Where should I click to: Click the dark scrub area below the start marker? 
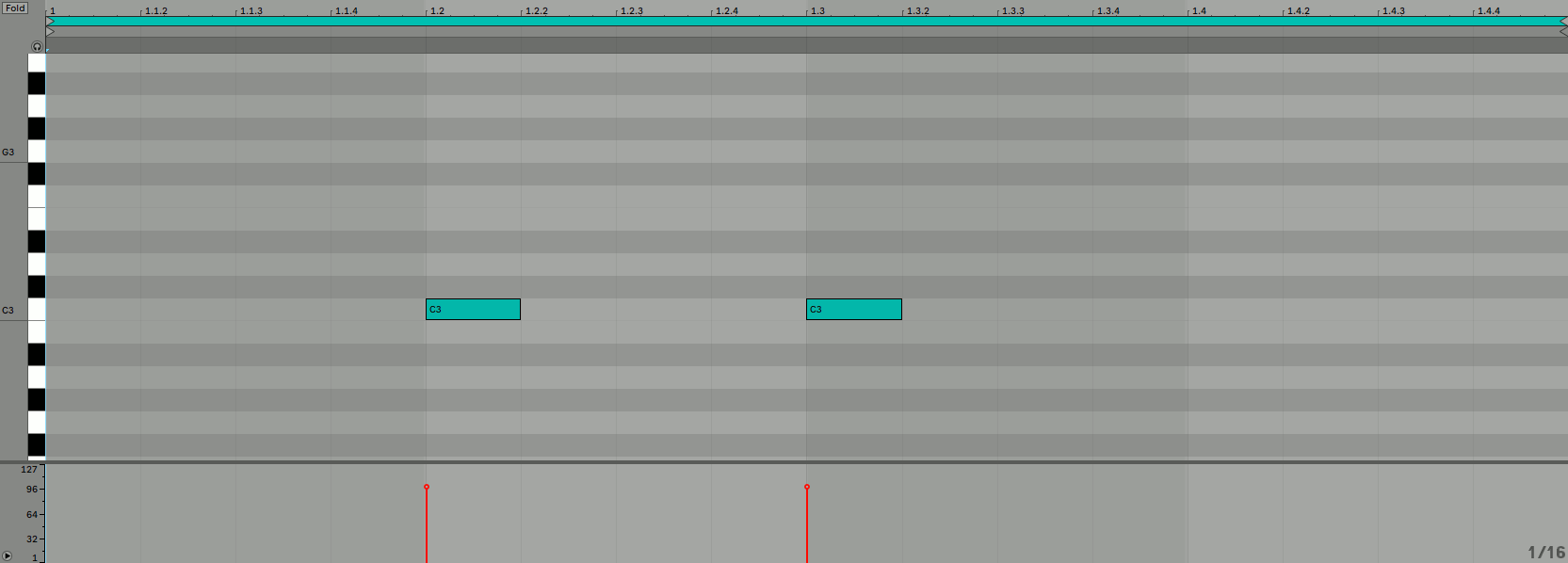(x=806, y=44)
